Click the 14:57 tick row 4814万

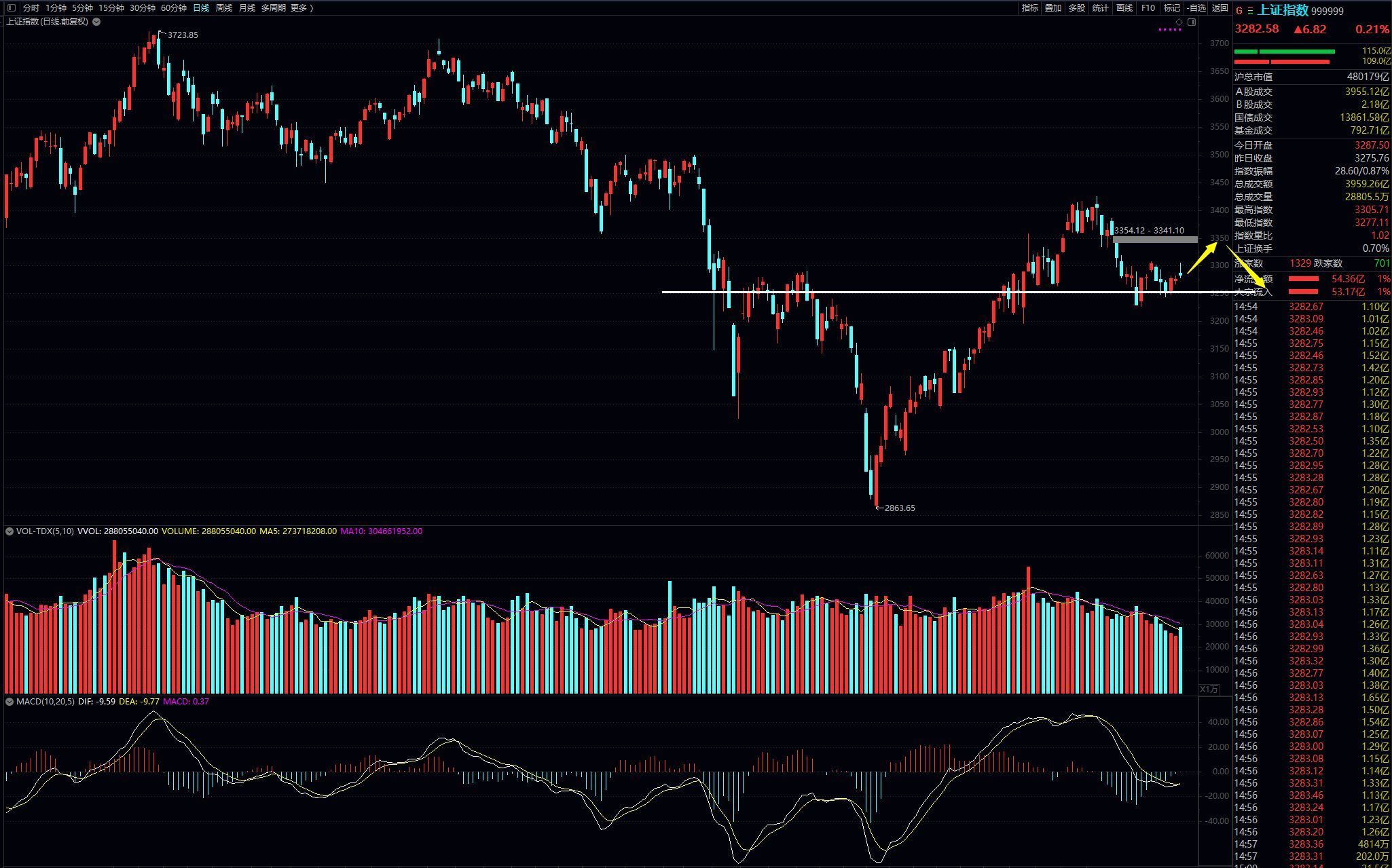[x=1312, y=844]
